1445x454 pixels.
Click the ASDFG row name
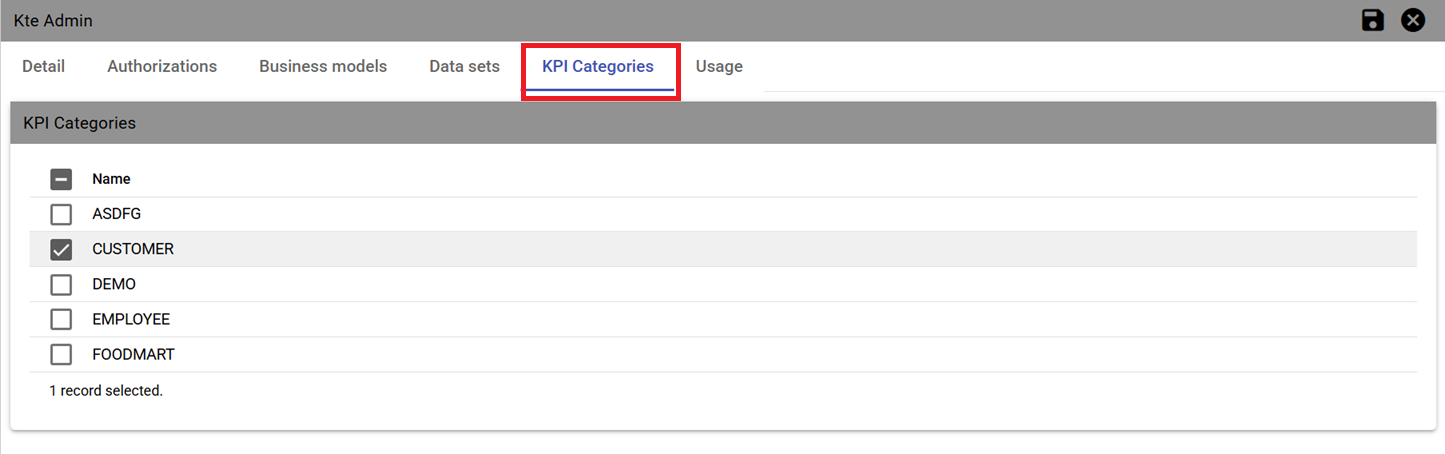[x=117, y=214]
